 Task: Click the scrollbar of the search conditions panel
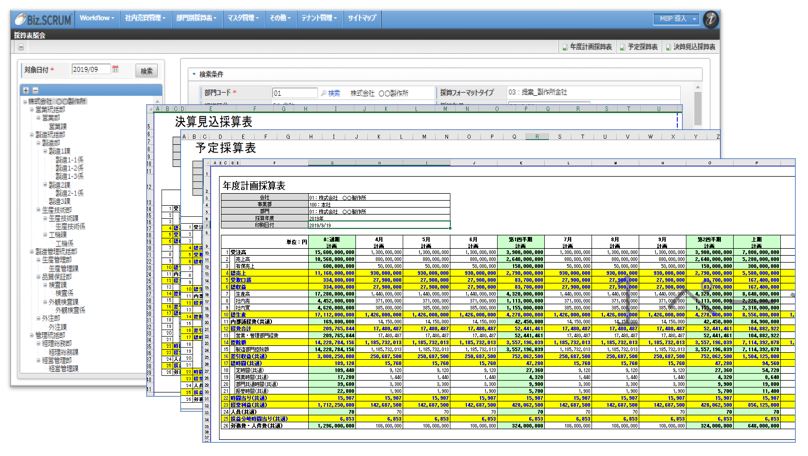(x=697, y=108)
